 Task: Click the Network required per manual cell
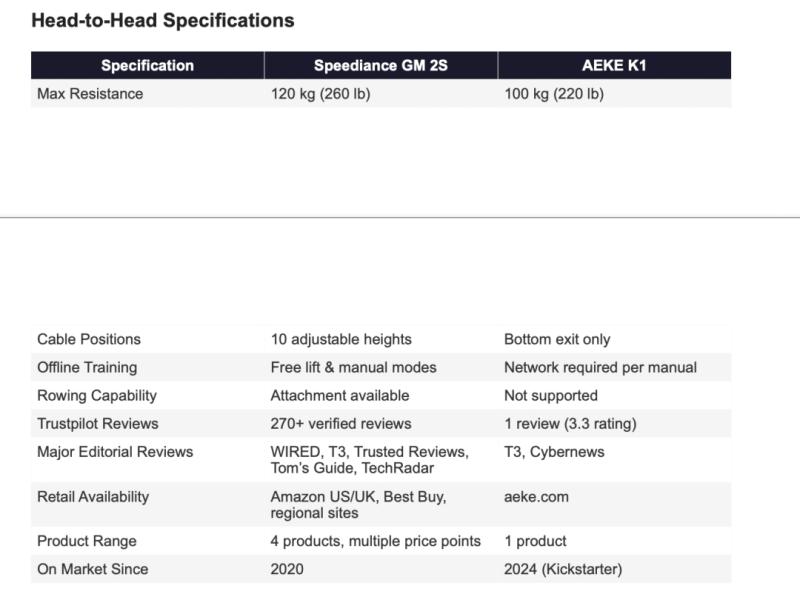tap(600, 367)
